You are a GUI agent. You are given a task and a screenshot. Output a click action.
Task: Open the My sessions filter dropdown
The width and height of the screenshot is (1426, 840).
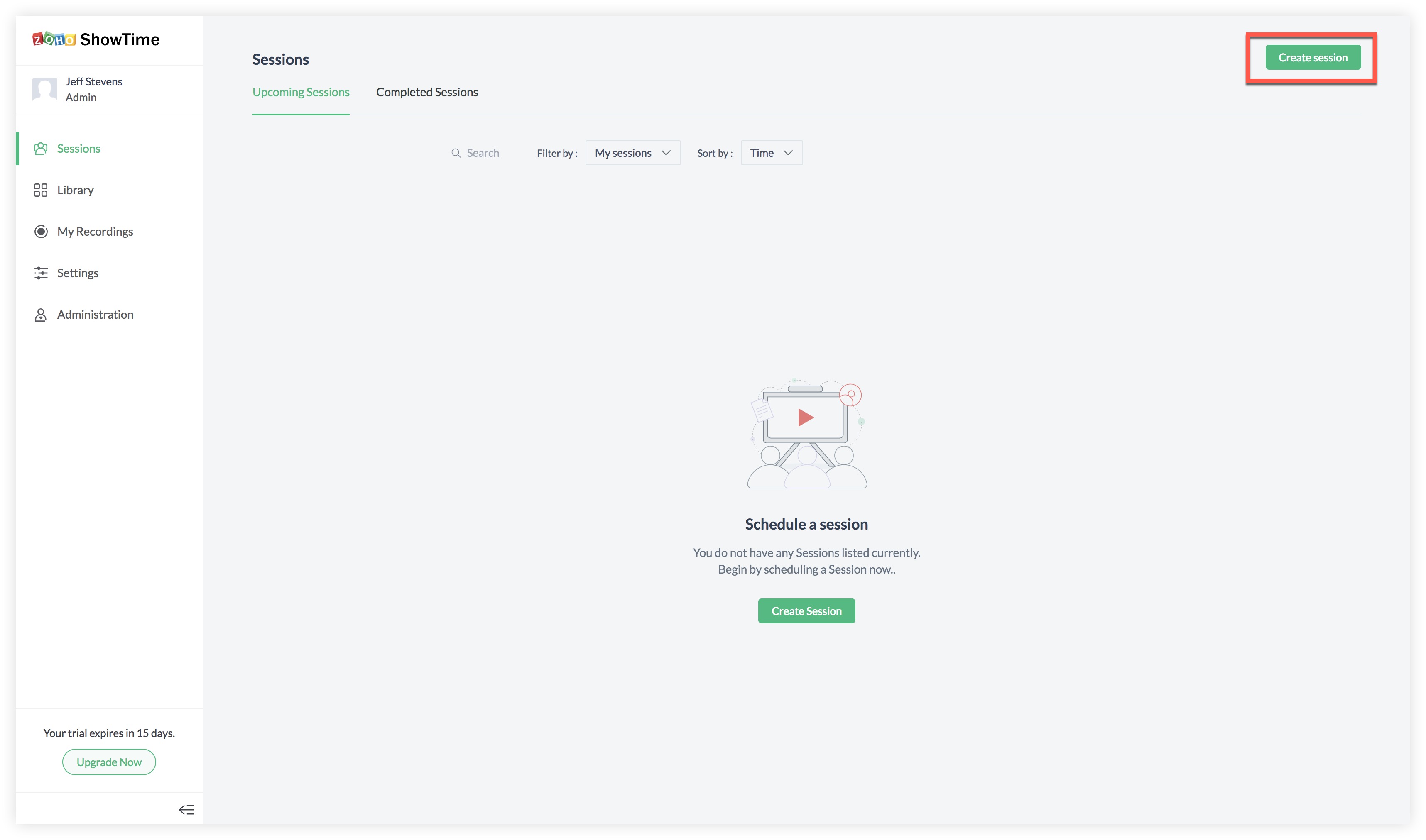632,153
